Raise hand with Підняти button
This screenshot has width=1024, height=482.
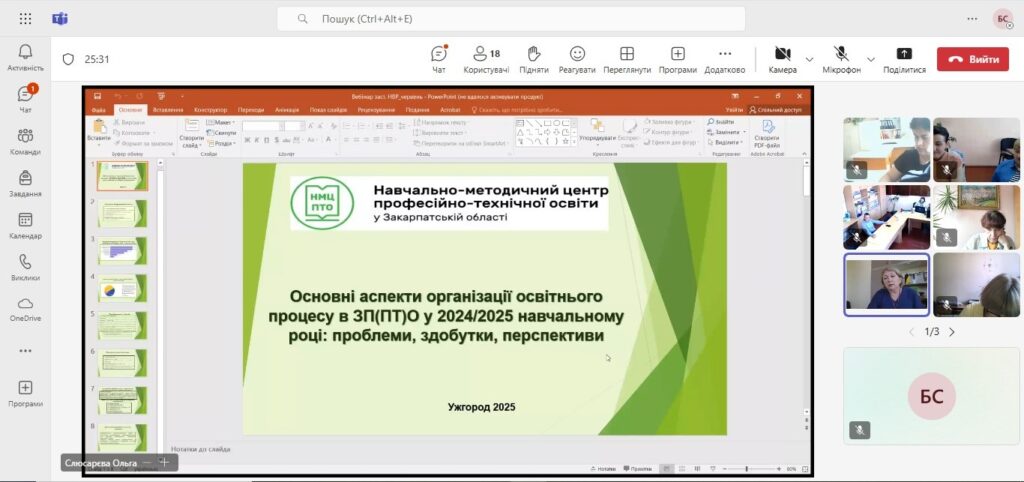click(534, 58)
